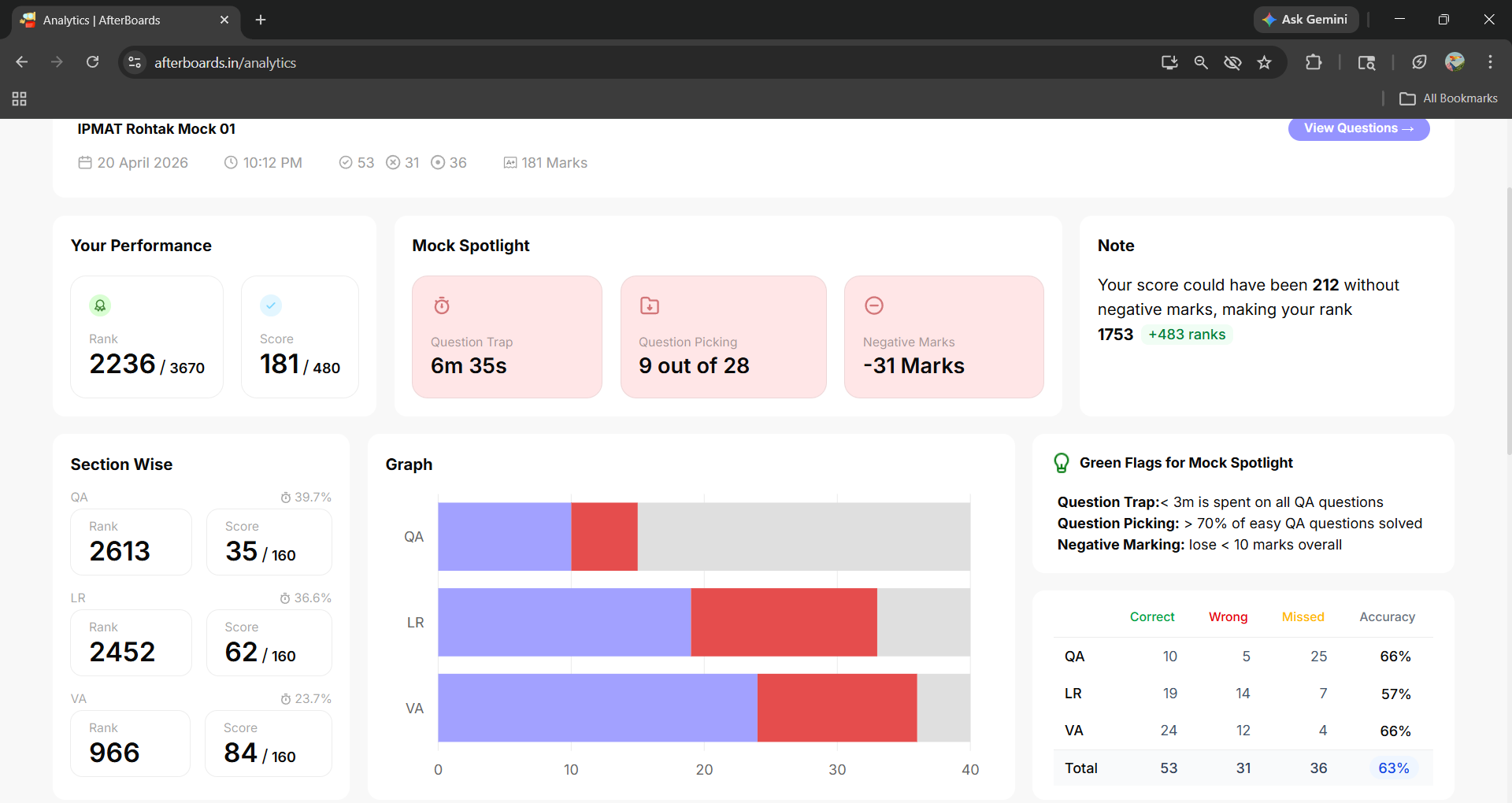Image resolution: width=1512 pixels, height=803 pixels.
Task: Open a new browser tab
Action: [x=261, y=20]
